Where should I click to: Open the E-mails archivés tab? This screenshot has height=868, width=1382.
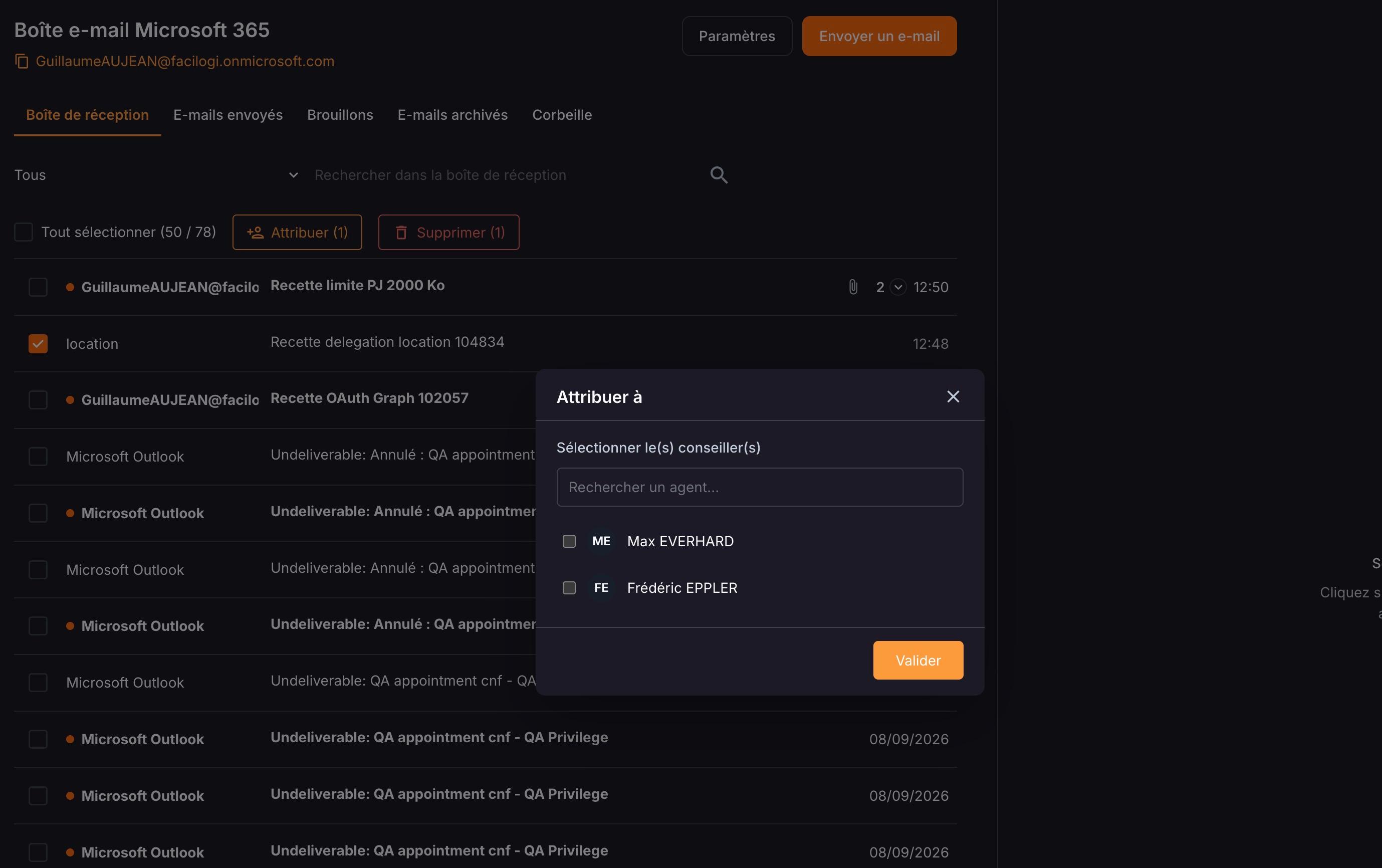(452, 115)
